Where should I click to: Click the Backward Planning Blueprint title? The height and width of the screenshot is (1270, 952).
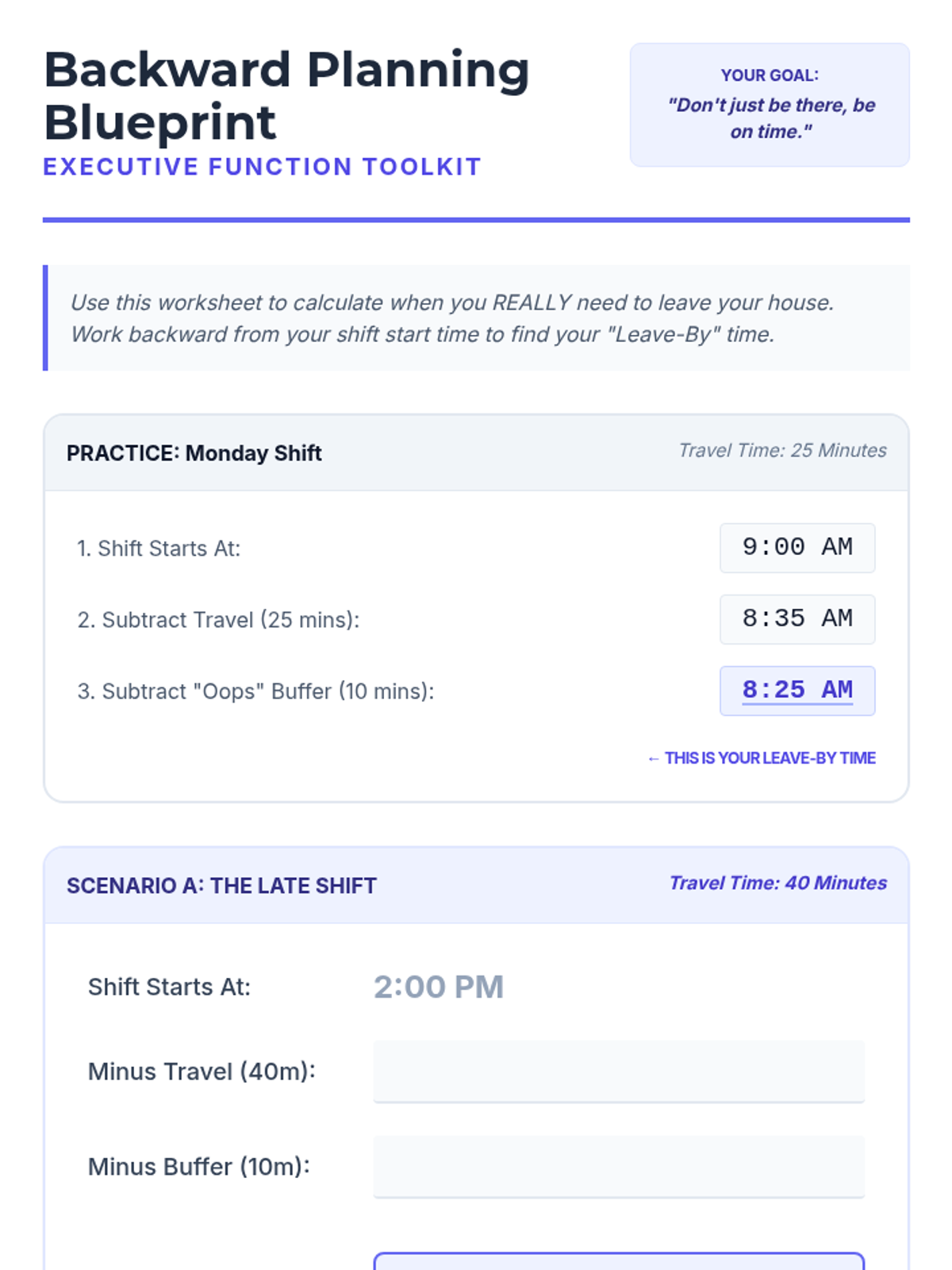[x=286, y=95]
